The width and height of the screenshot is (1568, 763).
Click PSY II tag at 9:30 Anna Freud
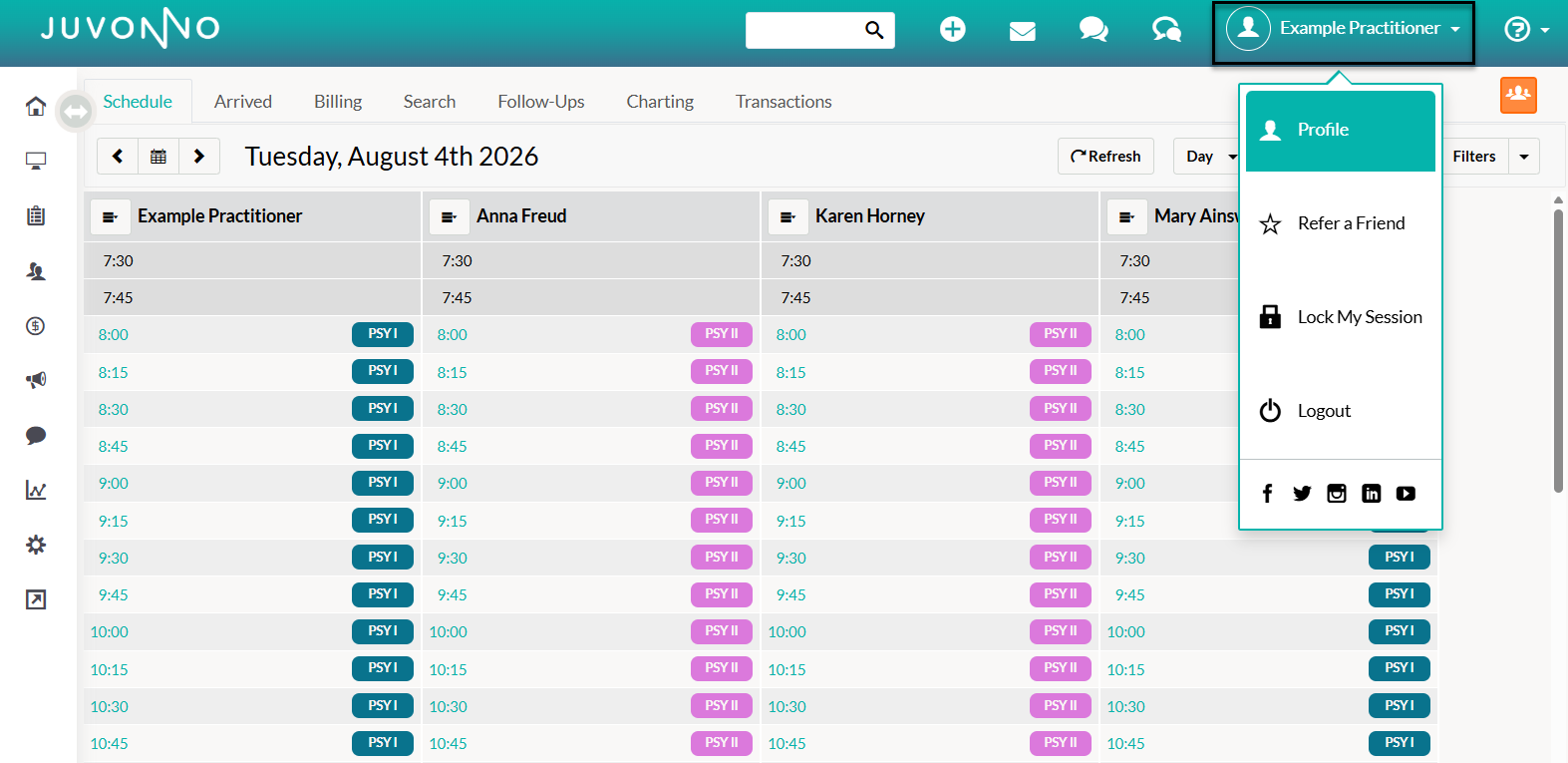click(722, 557)
